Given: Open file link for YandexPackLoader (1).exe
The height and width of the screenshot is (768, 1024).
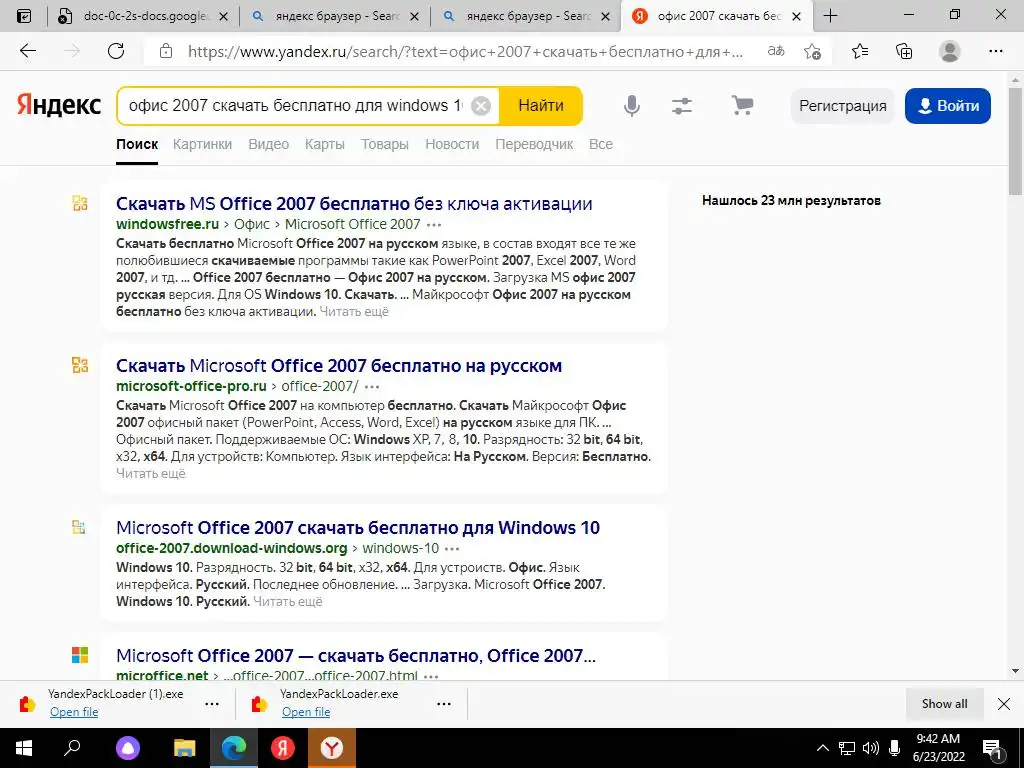Looking at the screenshot, I should coord(74,712).
